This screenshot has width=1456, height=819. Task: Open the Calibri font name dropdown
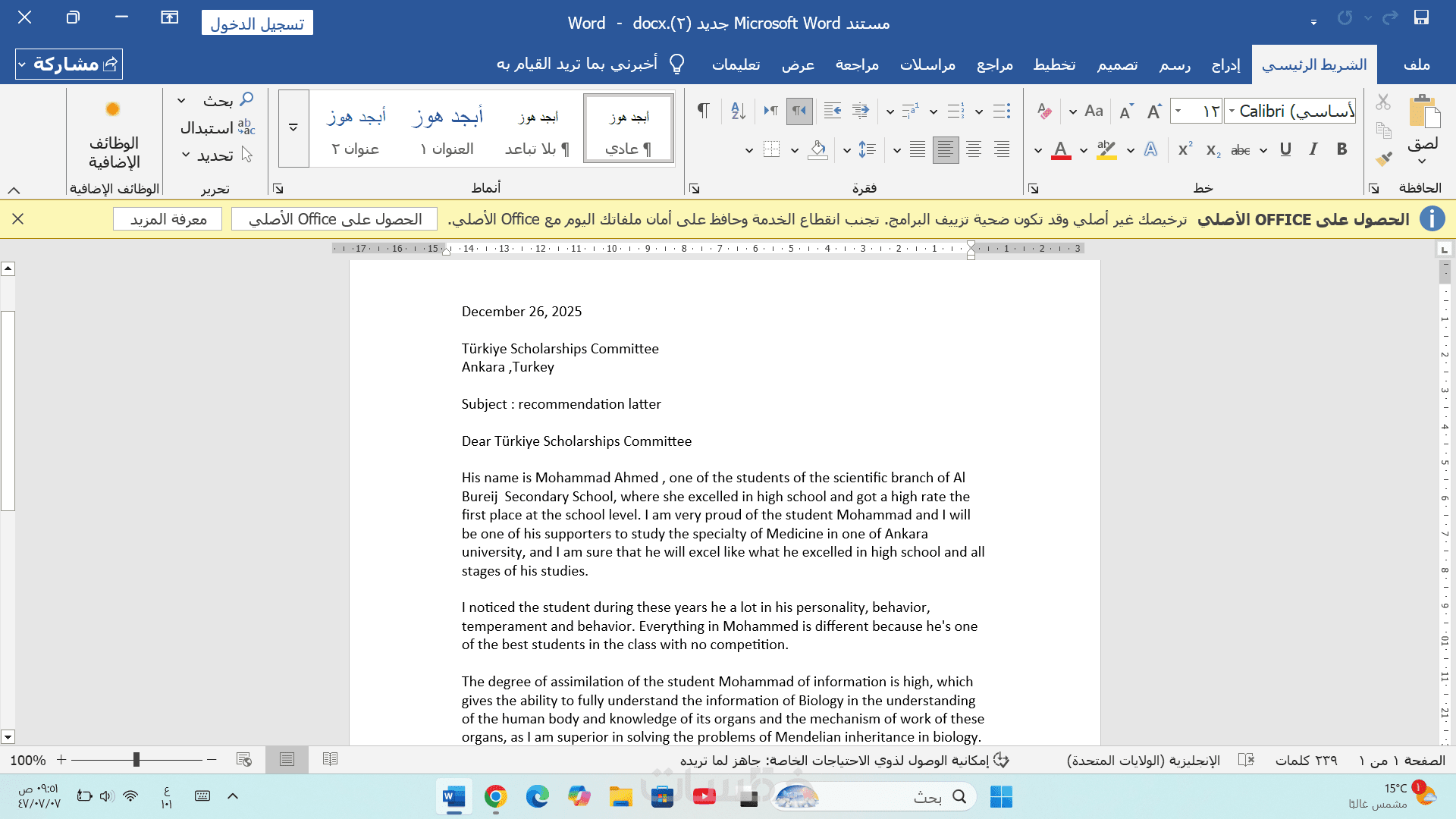1232,111
